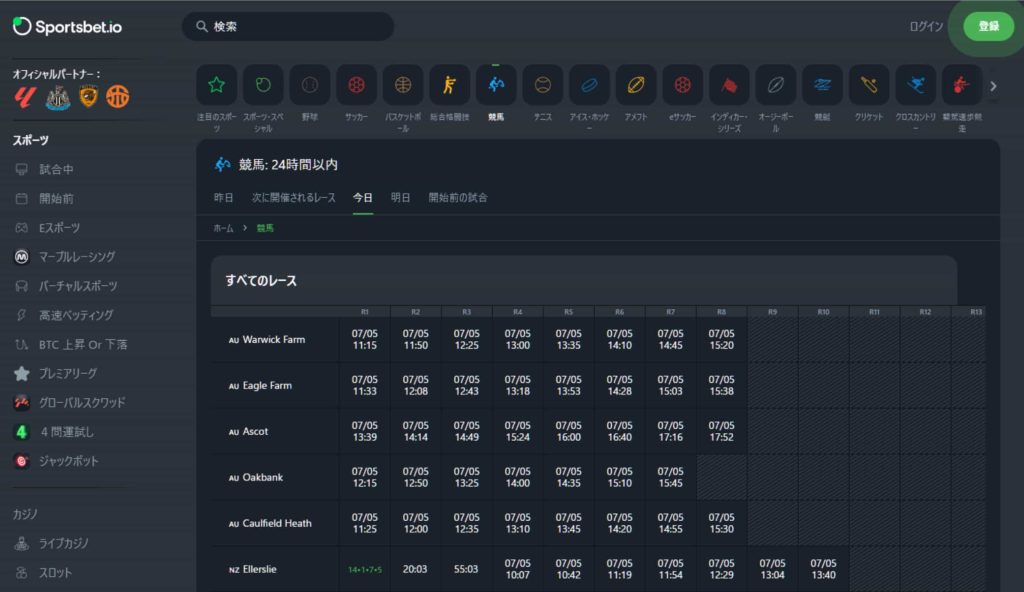Click inside the 検索 search field

coord(288,27)
